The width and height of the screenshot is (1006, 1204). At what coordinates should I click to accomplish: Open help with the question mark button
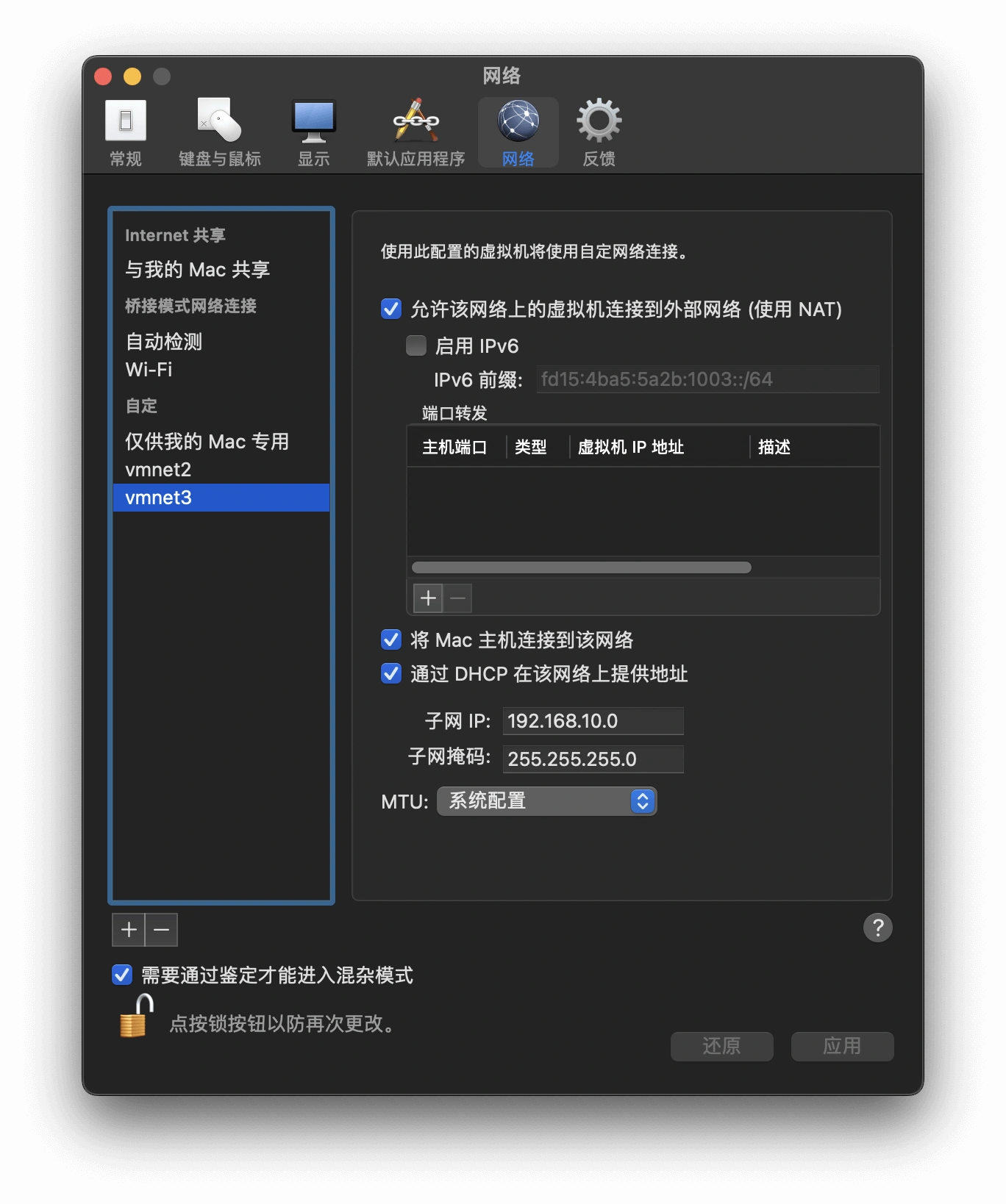(877, 928)
